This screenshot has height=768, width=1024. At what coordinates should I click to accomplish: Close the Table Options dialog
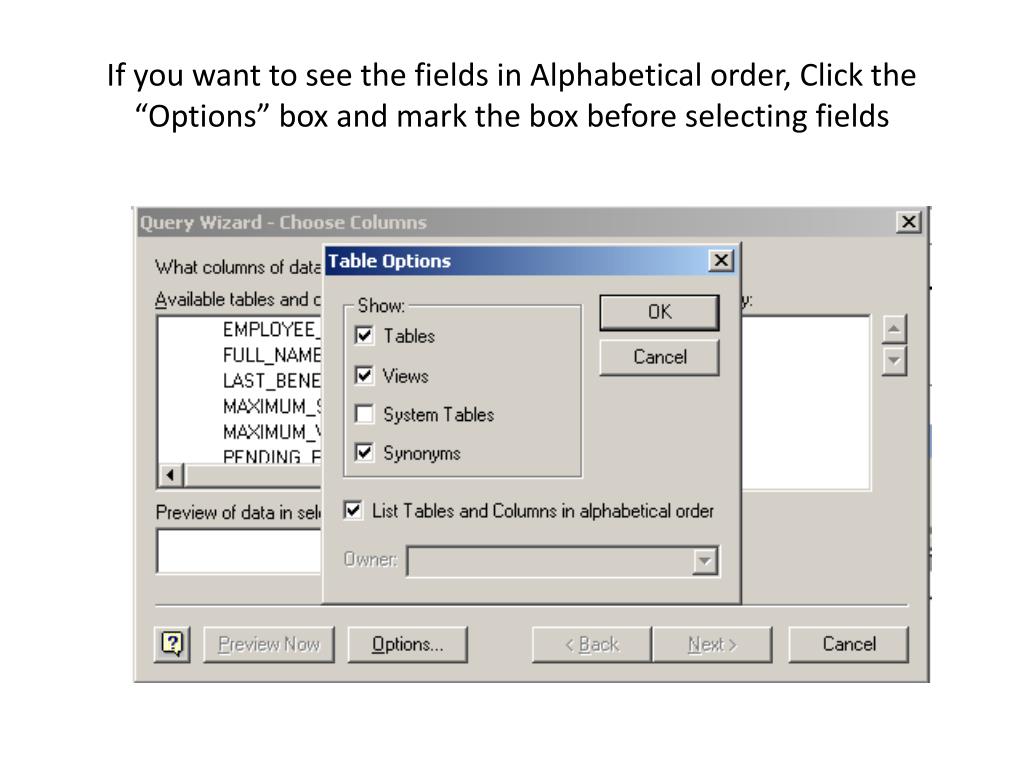pos(721,261)
